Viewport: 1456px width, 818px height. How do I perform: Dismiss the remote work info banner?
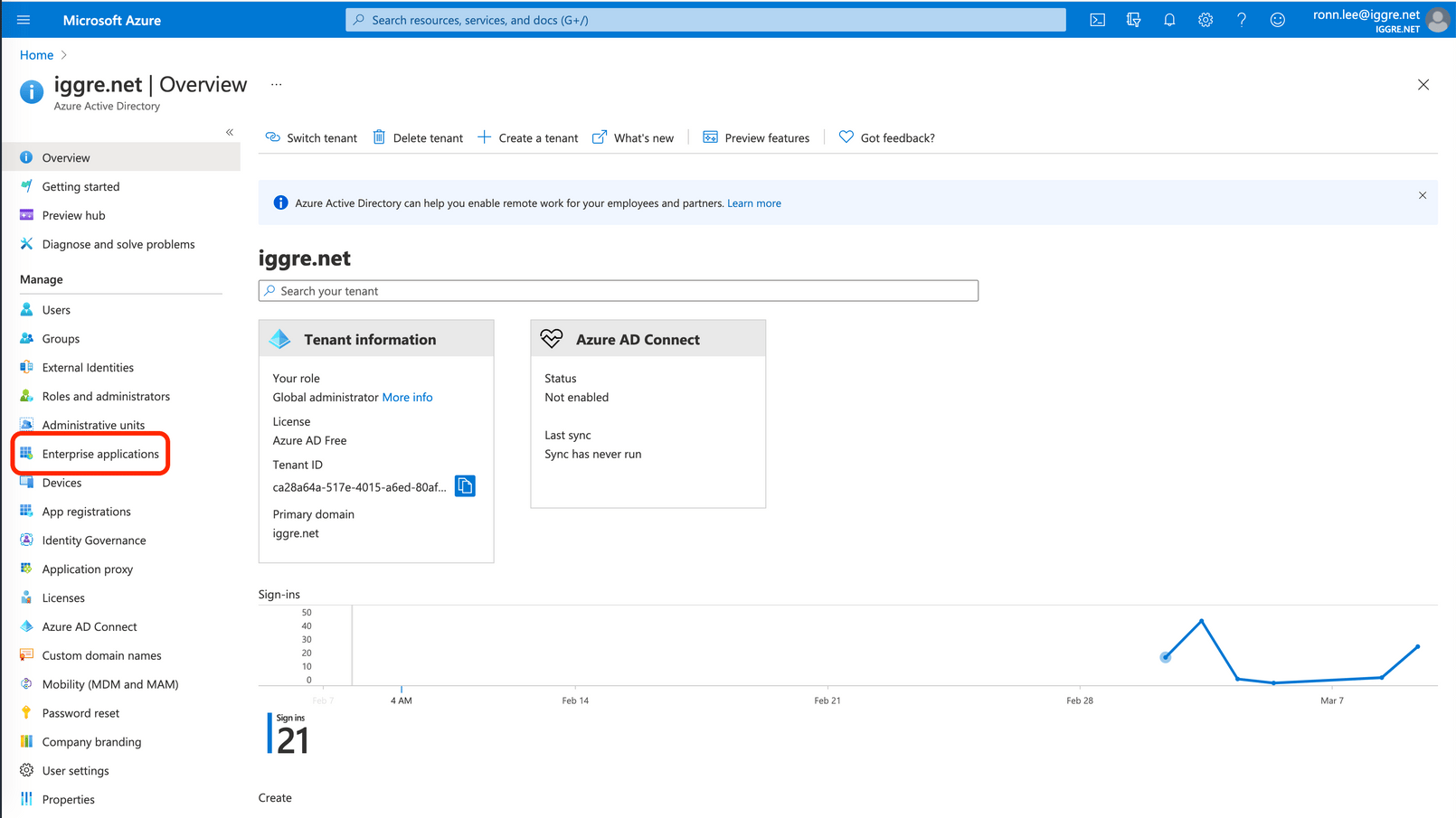[1423, 195]
